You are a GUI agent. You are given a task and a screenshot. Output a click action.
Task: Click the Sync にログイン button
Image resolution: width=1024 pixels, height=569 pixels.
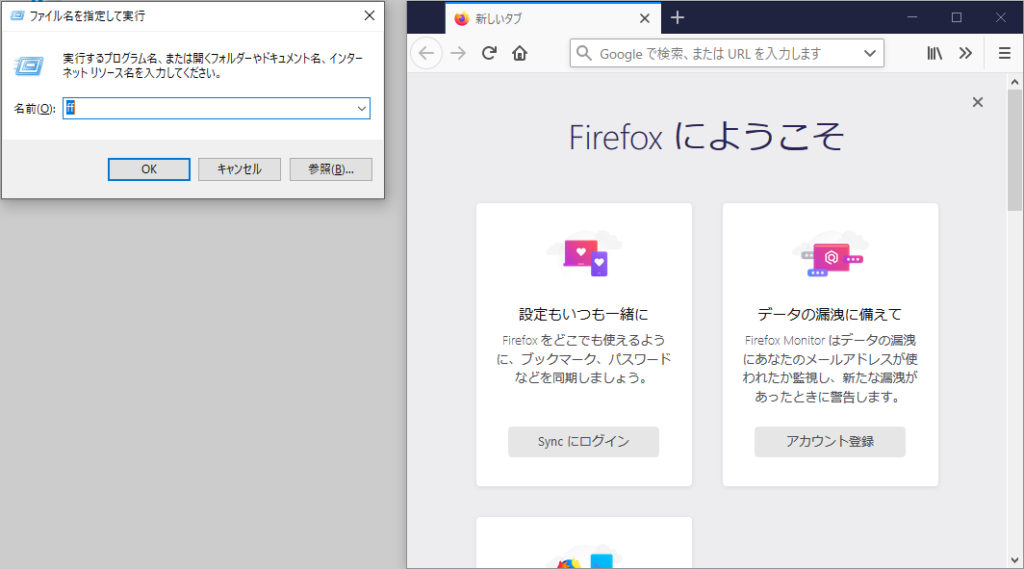click(583, 442)
